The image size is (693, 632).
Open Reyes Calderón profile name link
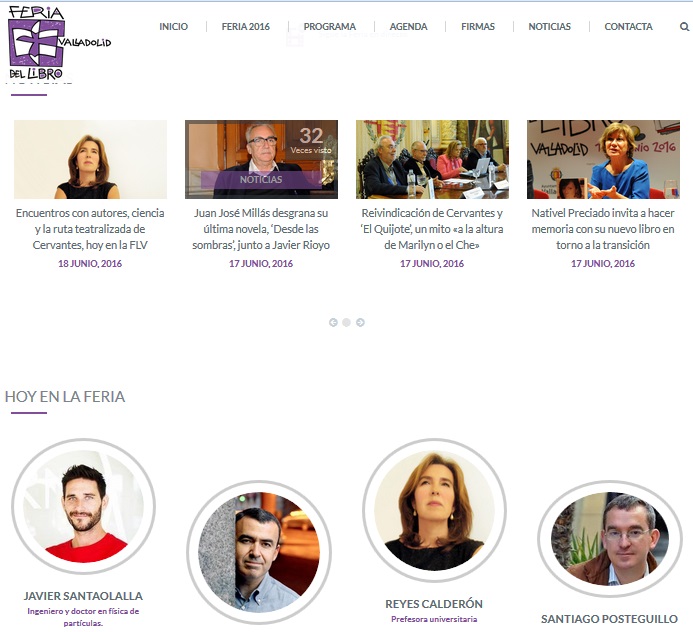pyautogui.click(x=434, y=604)
